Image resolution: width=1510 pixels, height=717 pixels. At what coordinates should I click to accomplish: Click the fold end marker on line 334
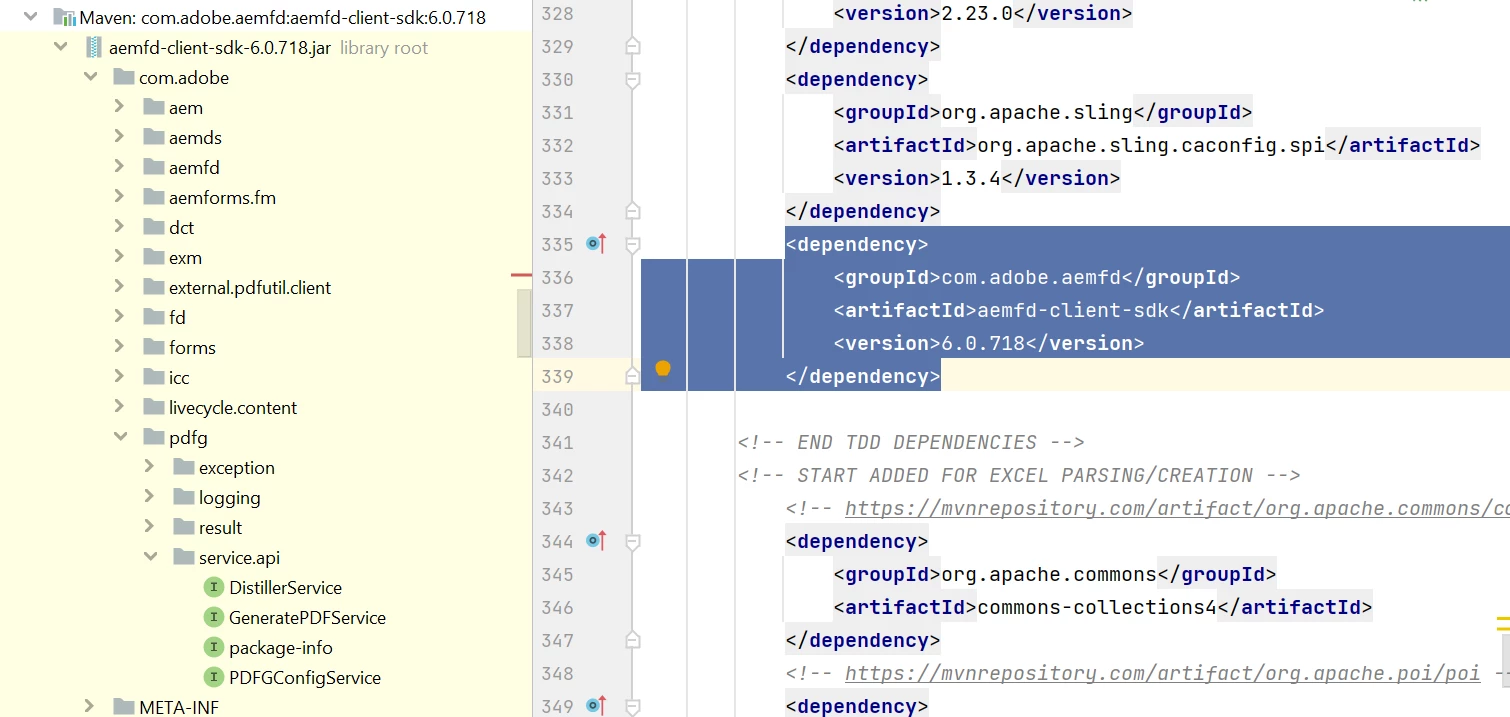632,211
